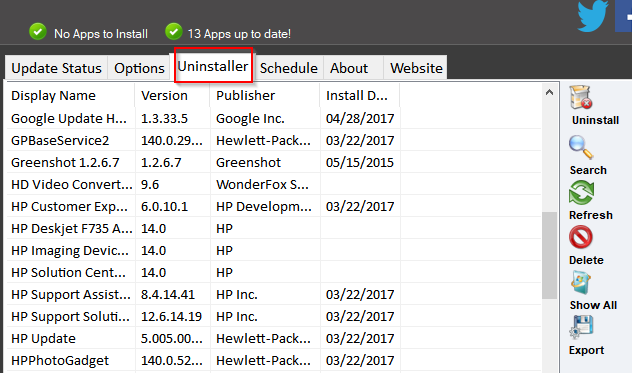Screen dimensions: 632x373
Task: Select the HD Video Converter entry
Action: coord(274,184)
